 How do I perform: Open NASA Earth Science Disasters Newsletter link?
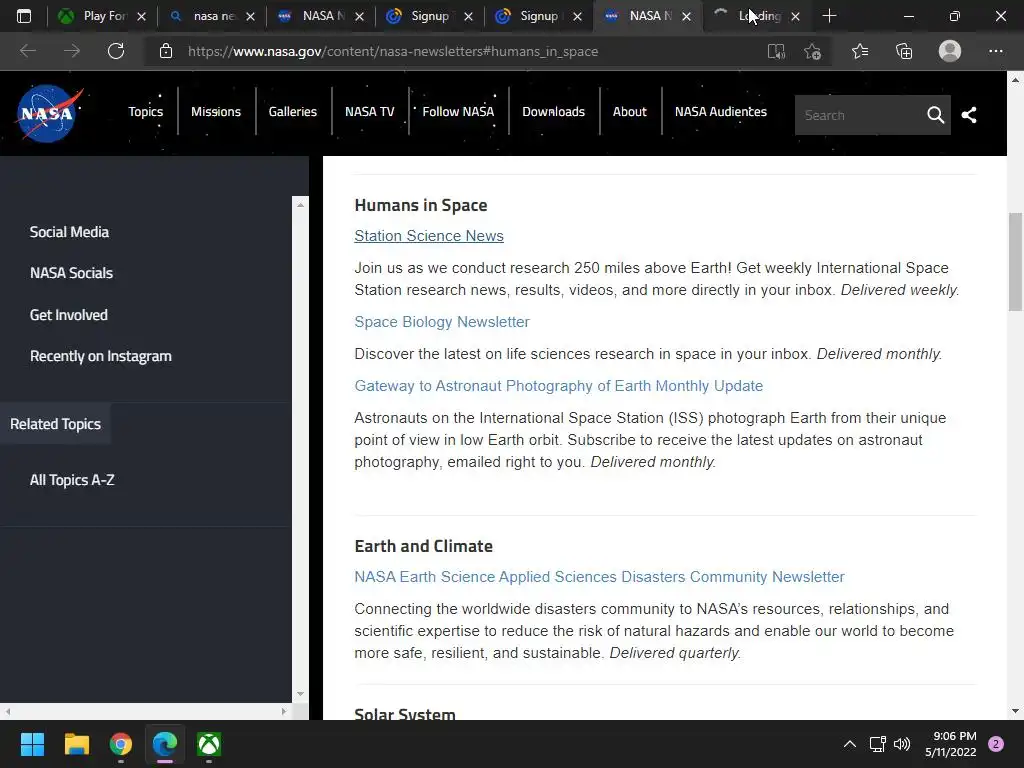click(599, 577)
